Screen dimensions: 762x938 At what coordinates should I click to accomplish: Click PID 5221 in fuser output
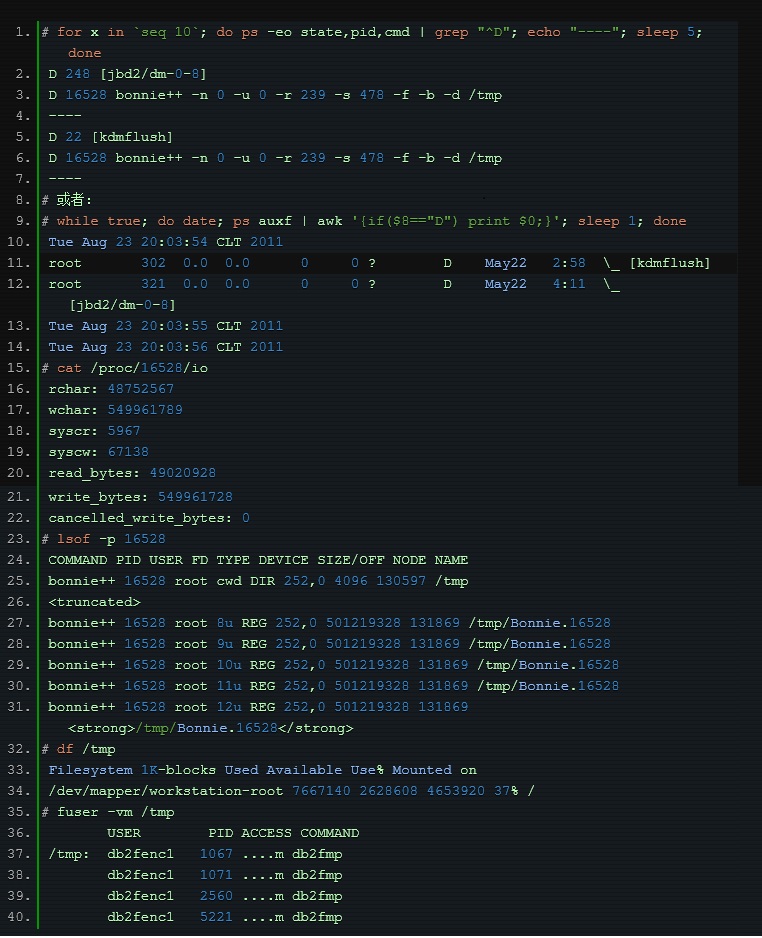click(x=216, y=916)
